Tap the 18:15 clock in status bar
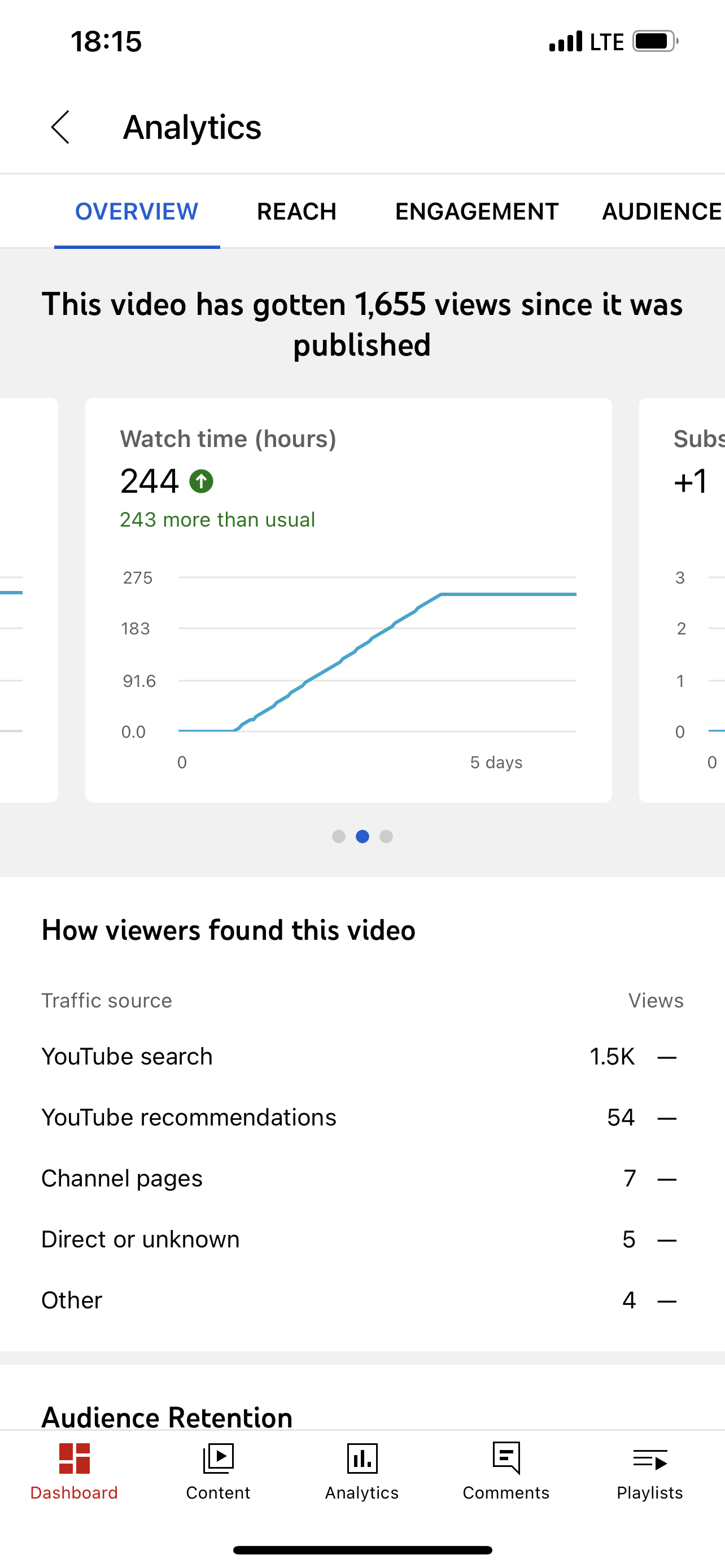This screenshot has width=725, height=1568. (x=106, y=41)
